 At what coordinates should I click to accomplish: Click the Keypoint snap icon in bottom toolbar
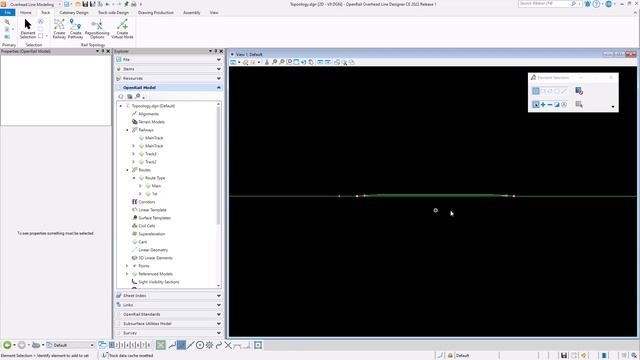pyautogui.click(x=181, y=345)
